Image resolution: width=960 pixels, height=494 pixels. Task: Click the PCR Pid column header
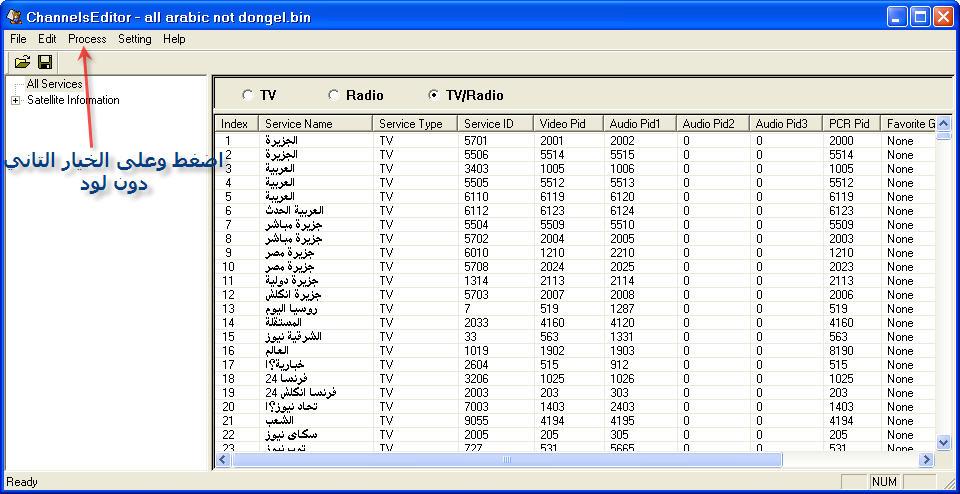(x=851, y=124)
